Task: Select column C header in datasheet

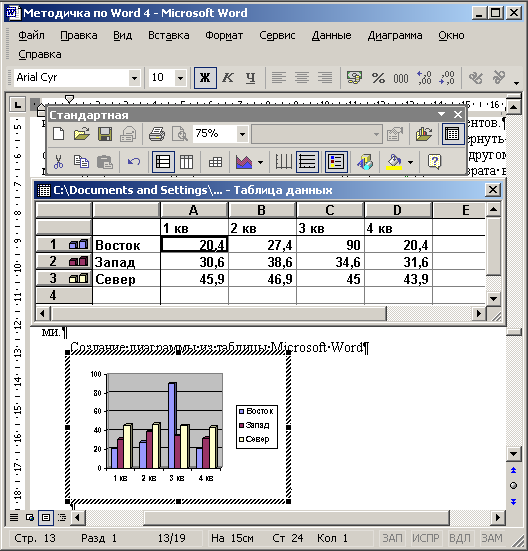Action: (330, 210)
